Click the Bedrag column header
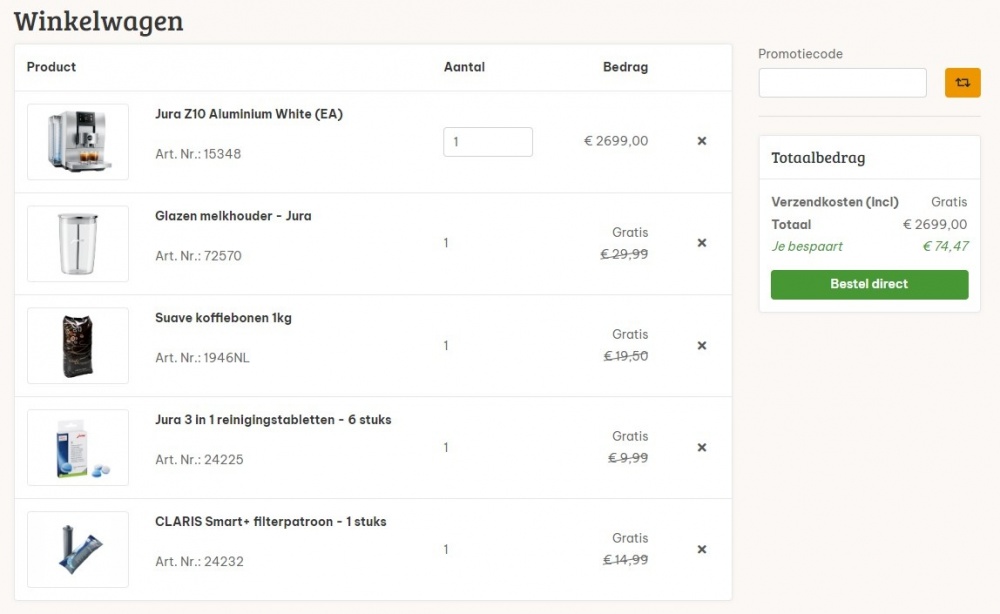Viewport: 1000px width, 614px height. click(x=626, y=67)
